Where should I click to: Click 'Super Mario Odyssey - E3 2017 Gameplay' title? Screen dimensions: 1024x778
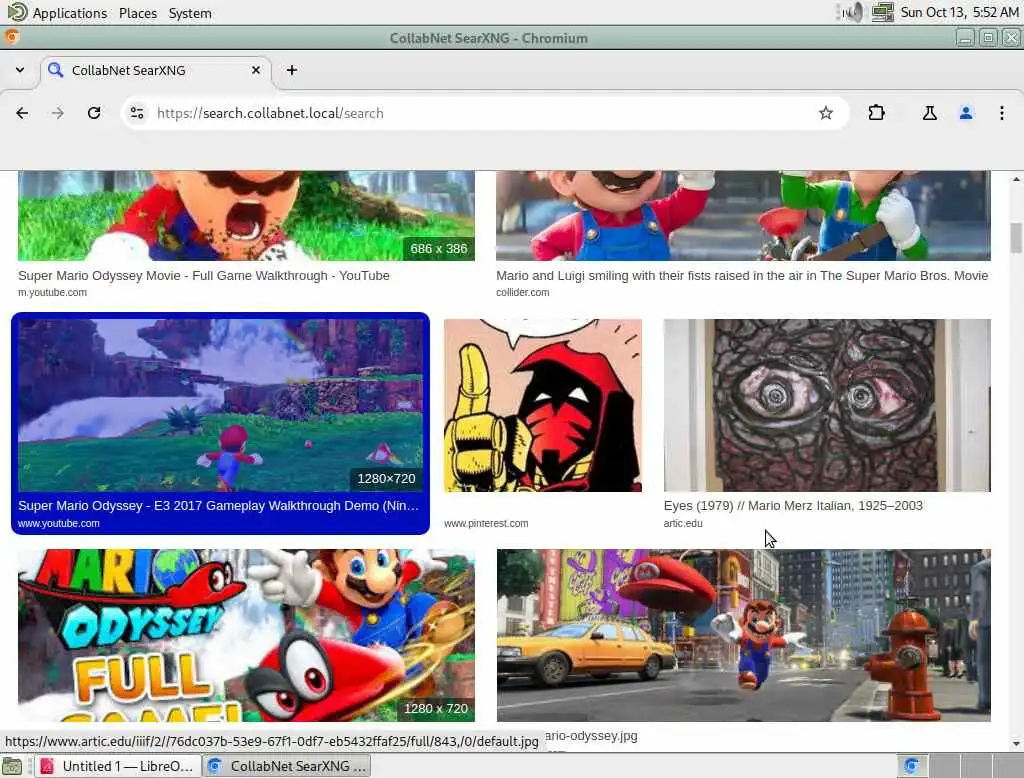pyautogui.click(x=219, y=506)
